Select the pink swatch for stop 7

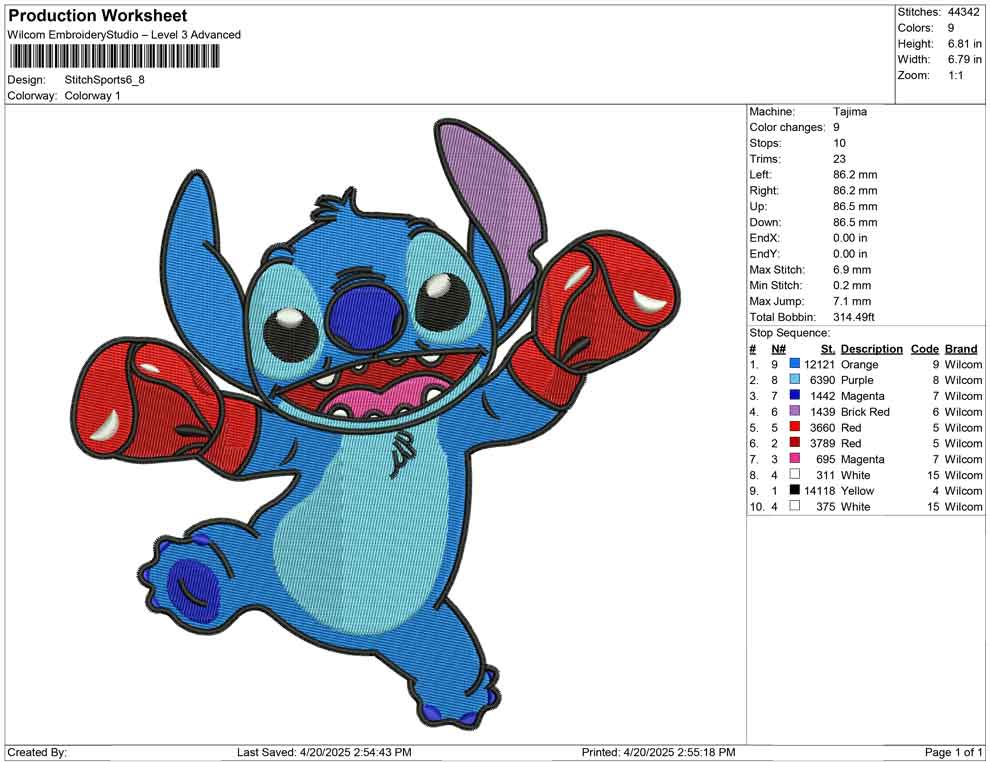(x=794, y=458)
